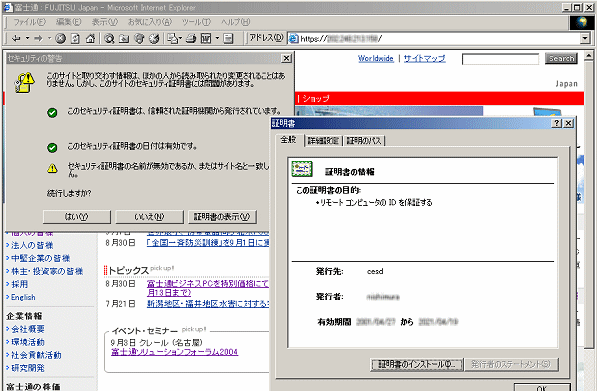Open the History icon
Screen dimensions: 597x391
[x=154, y=38]
